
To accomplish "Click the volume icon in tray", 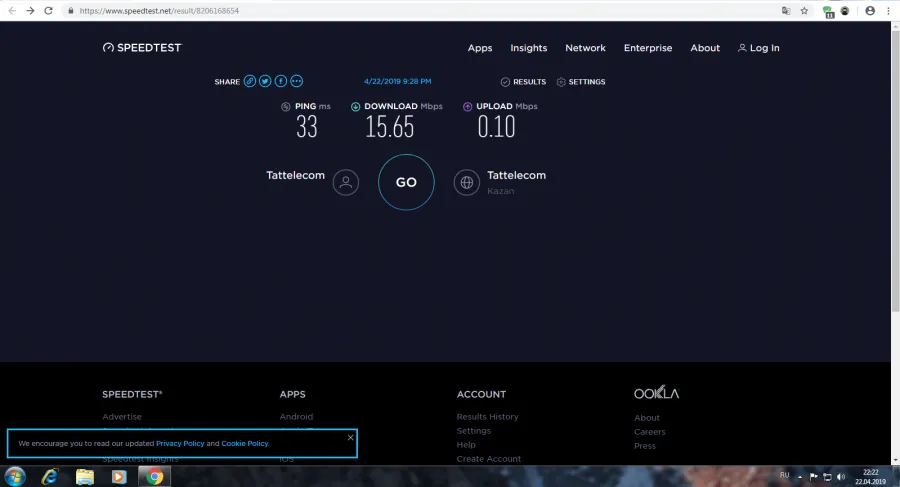I will click(x=841, y=477).
